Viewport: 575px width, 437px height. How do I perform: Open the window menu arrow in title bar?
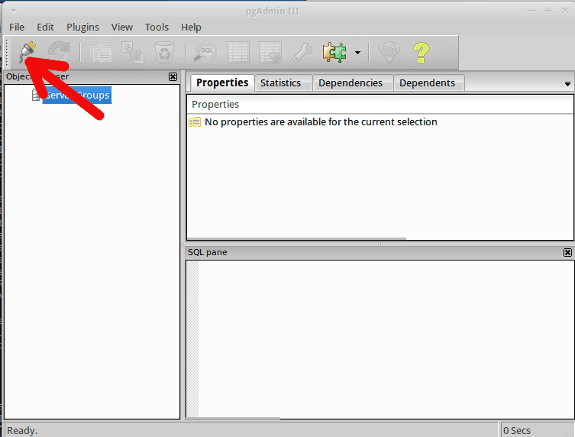pos(14,11)
